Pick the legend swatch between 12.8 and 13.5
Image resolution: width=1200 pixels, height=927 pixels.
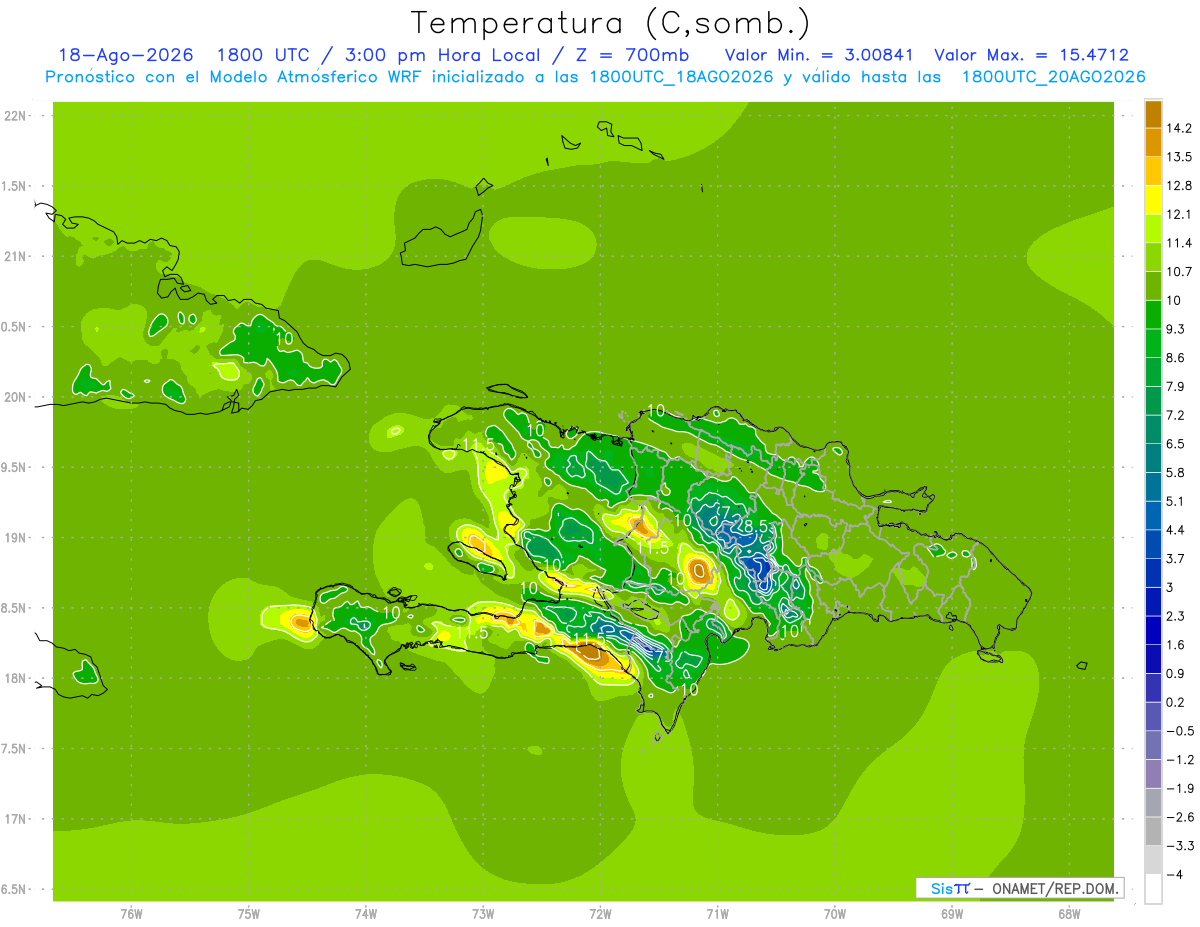point(1153,171)
